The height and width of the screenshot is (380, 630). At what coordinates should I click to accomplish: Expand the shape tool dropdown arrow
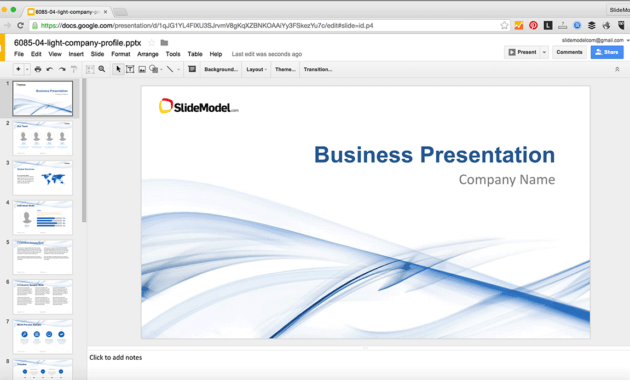[162, 69]
